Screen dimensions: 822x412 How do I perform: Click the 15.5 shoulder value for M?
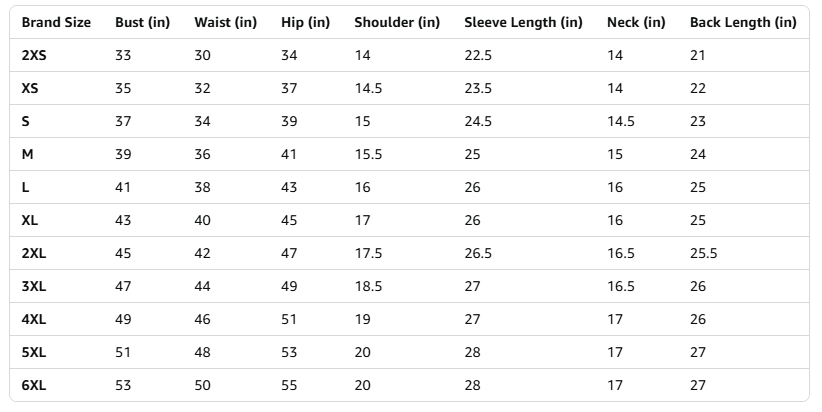[x=367, y=154]
